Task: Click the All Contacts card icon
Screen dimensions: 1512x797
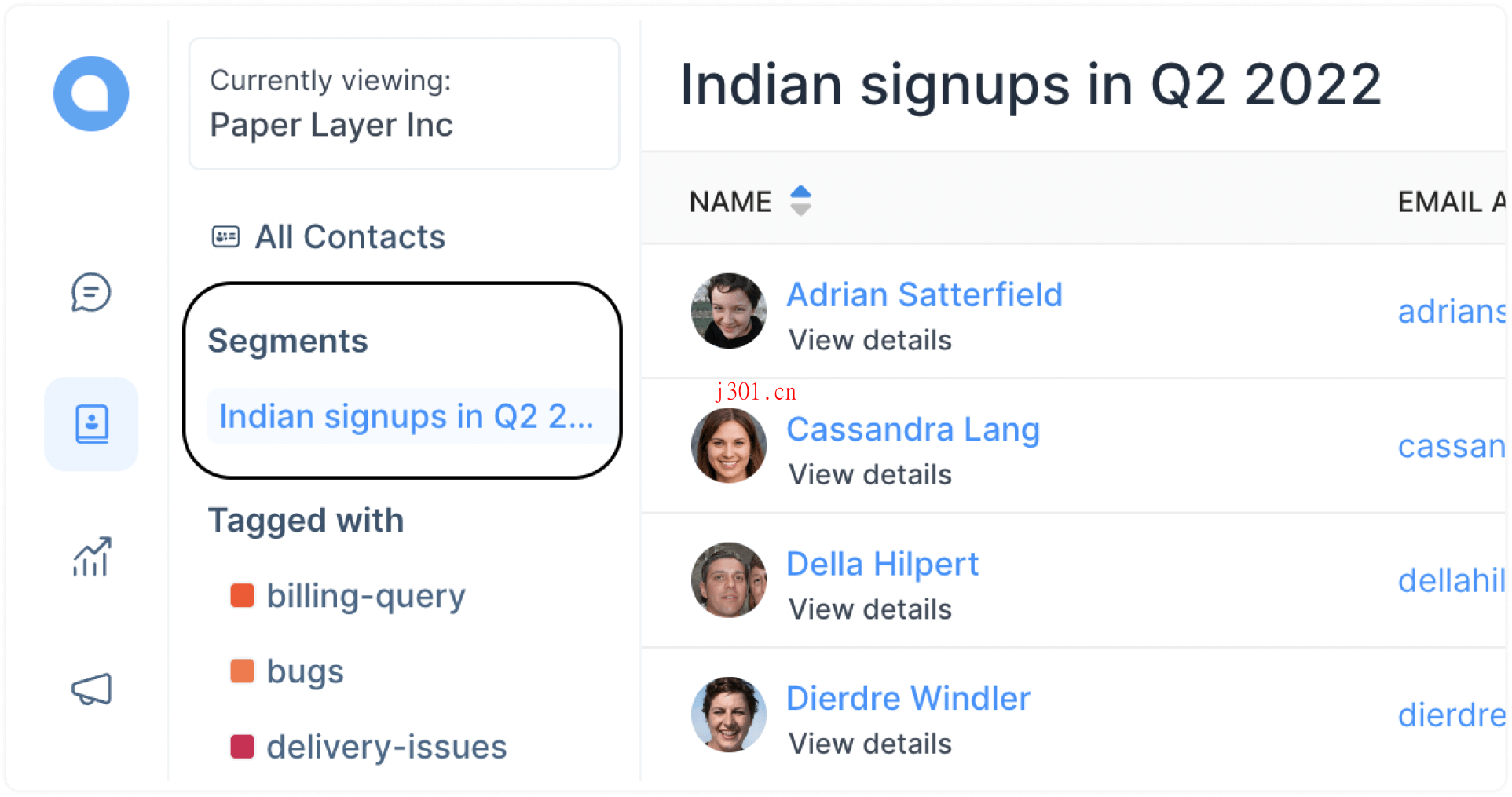Action: click(225, 236)
